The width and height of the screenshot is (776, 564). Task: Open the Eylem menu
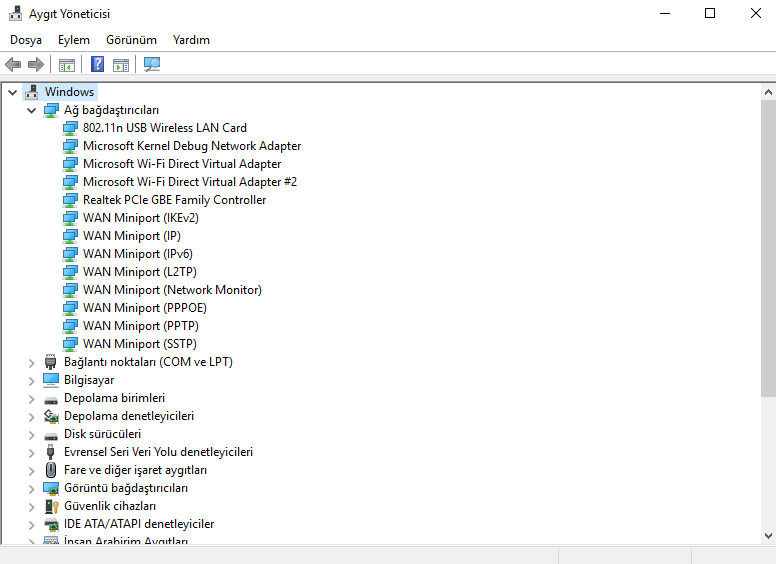[x=74, y=40]
